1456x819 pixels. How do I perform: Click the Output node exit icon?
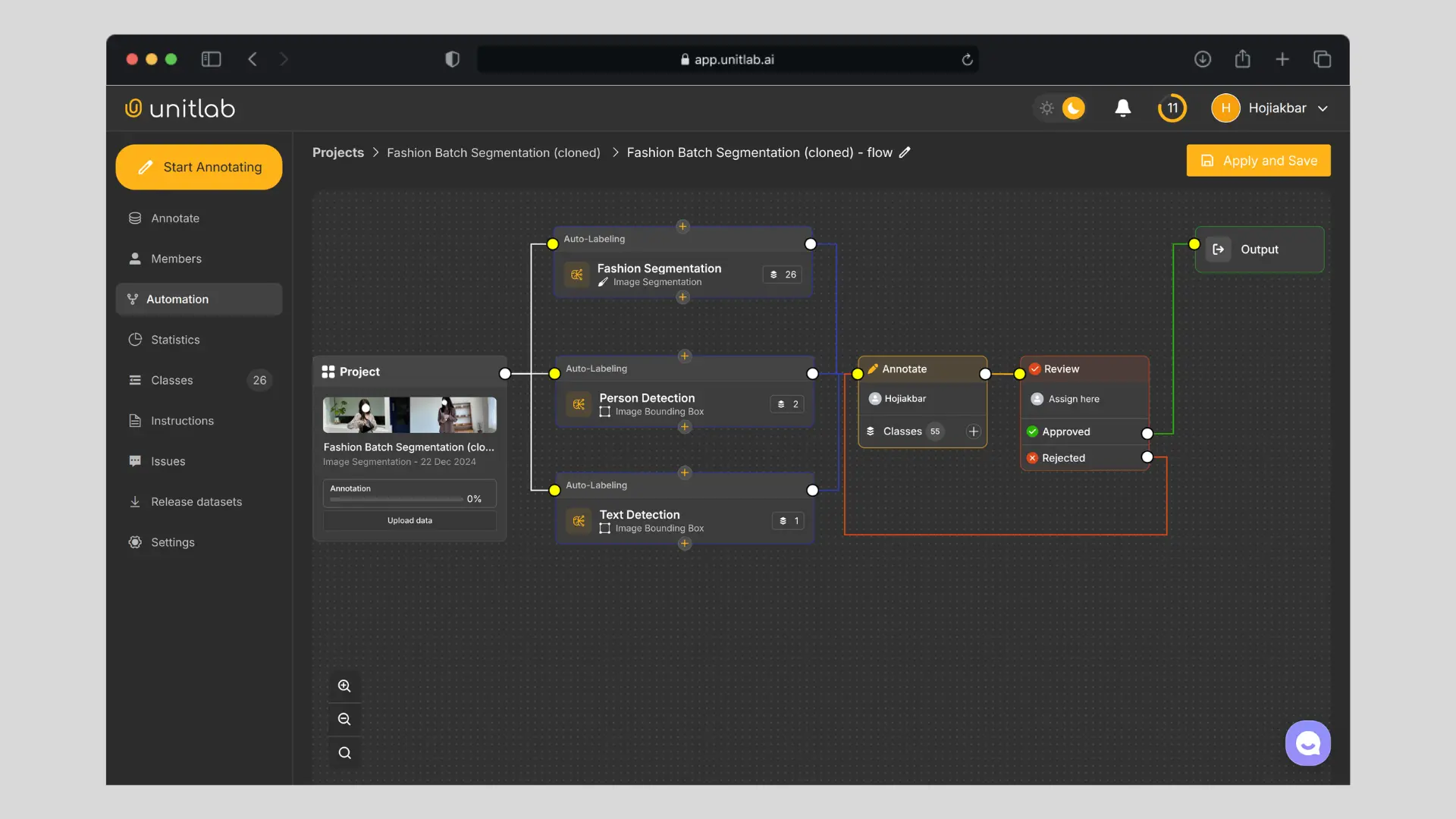1219,249
